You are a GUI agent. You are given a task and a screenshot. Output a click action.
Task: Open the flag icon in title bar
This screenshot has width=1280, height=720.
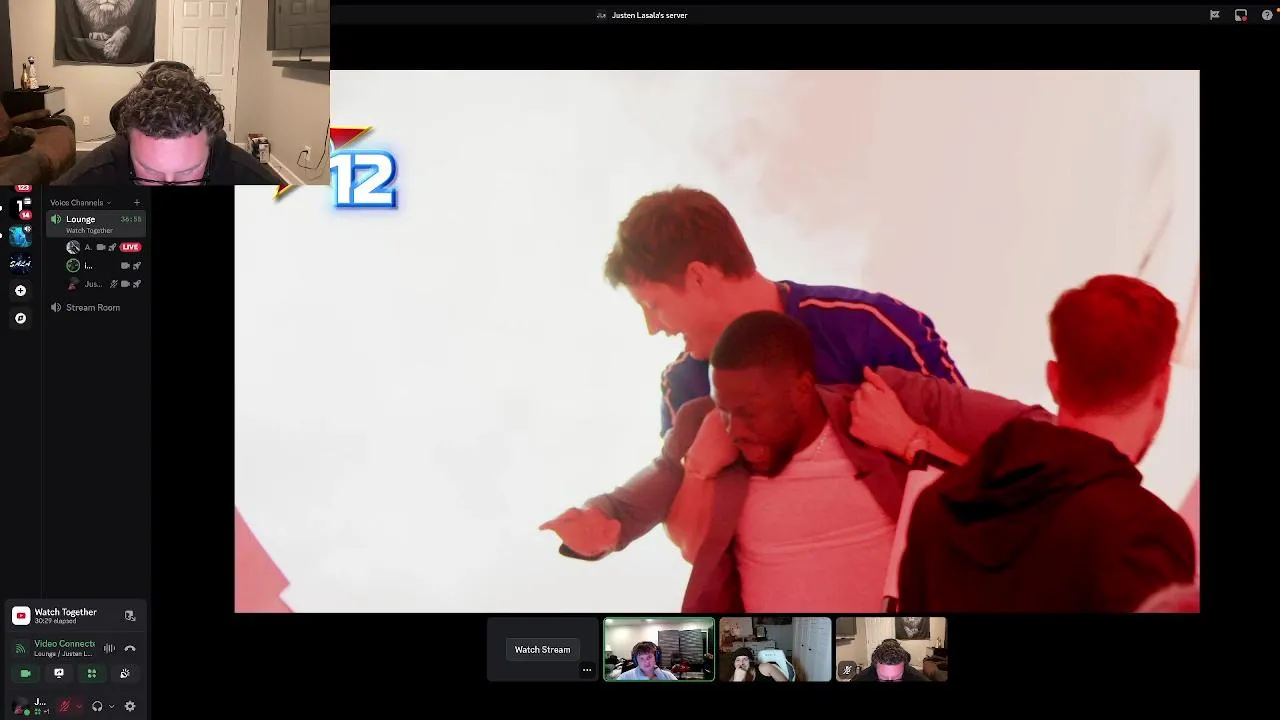(1215, 15)
